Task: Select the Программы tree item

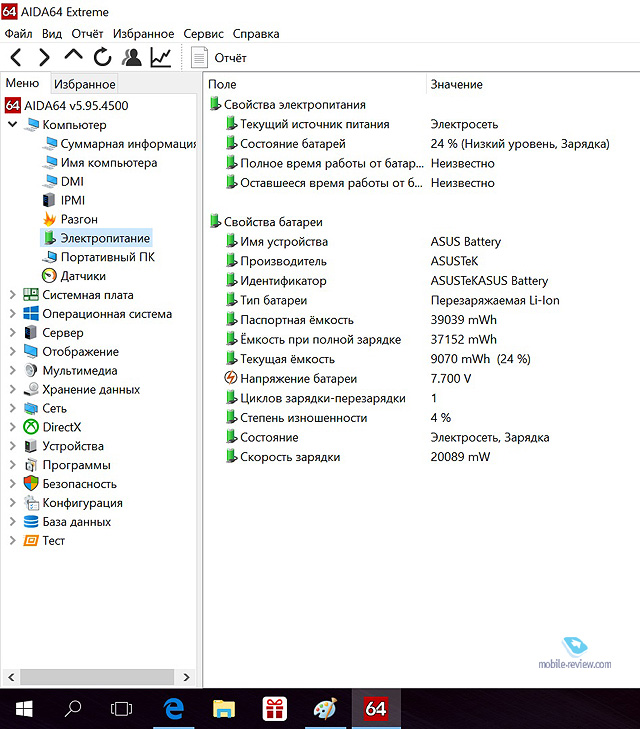Action: (x=77, y=465)
